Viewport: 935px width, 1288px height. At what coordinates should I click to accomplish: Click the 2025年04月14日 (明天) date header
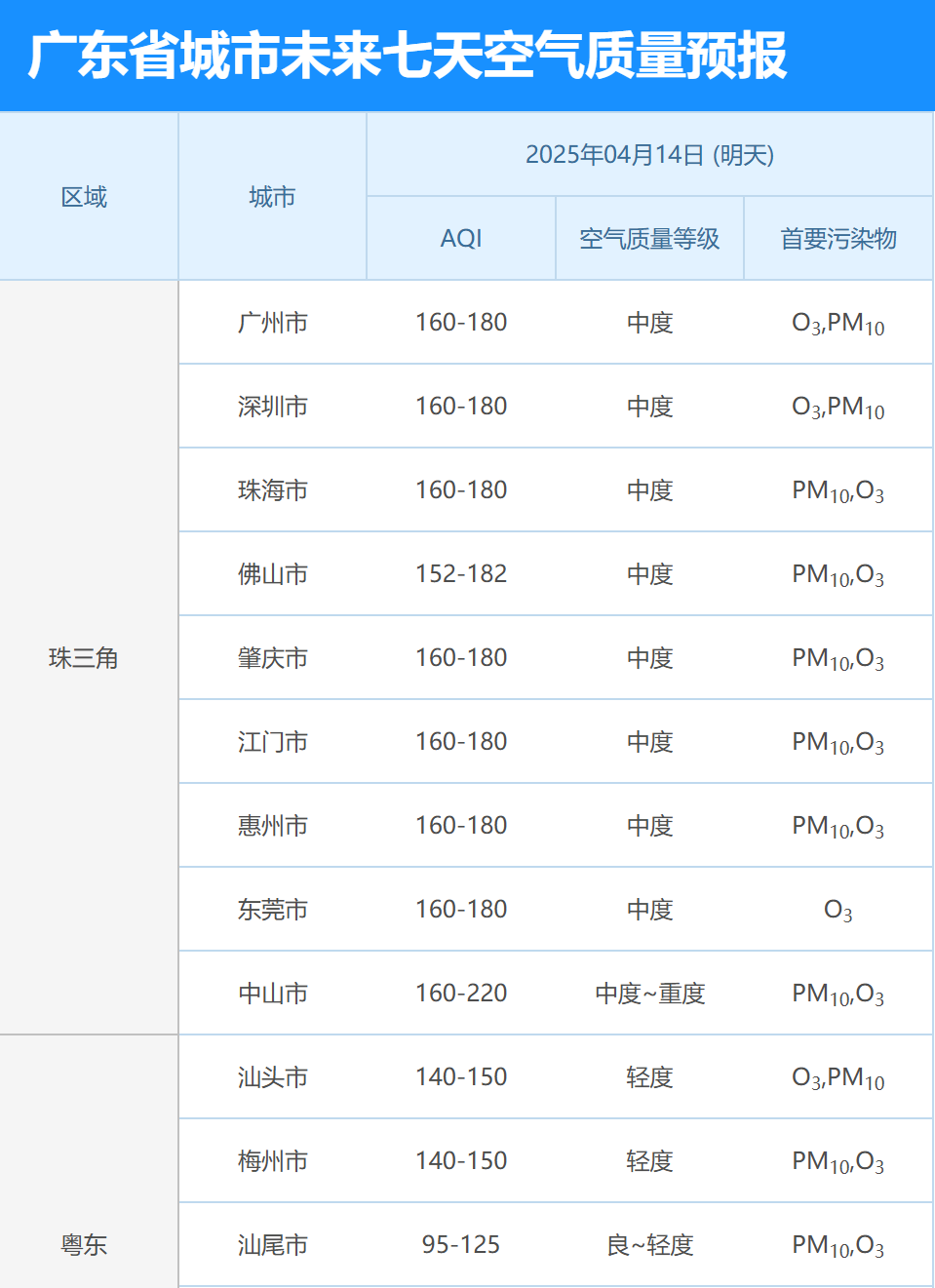tap(649, 155)
